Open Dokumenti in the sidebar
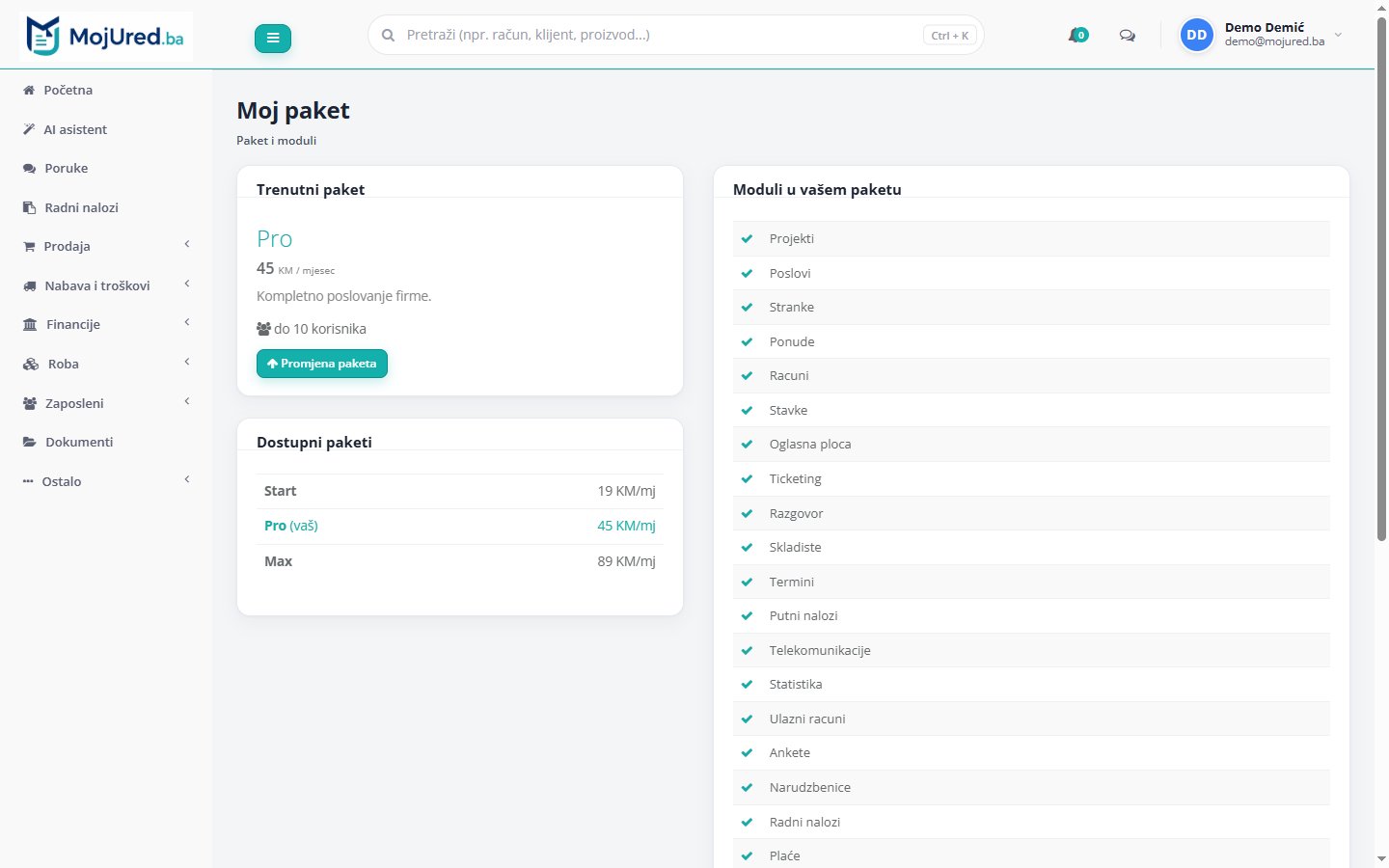Image resolution: width=1389 pixels, height=868 pixels. [106, 443]
